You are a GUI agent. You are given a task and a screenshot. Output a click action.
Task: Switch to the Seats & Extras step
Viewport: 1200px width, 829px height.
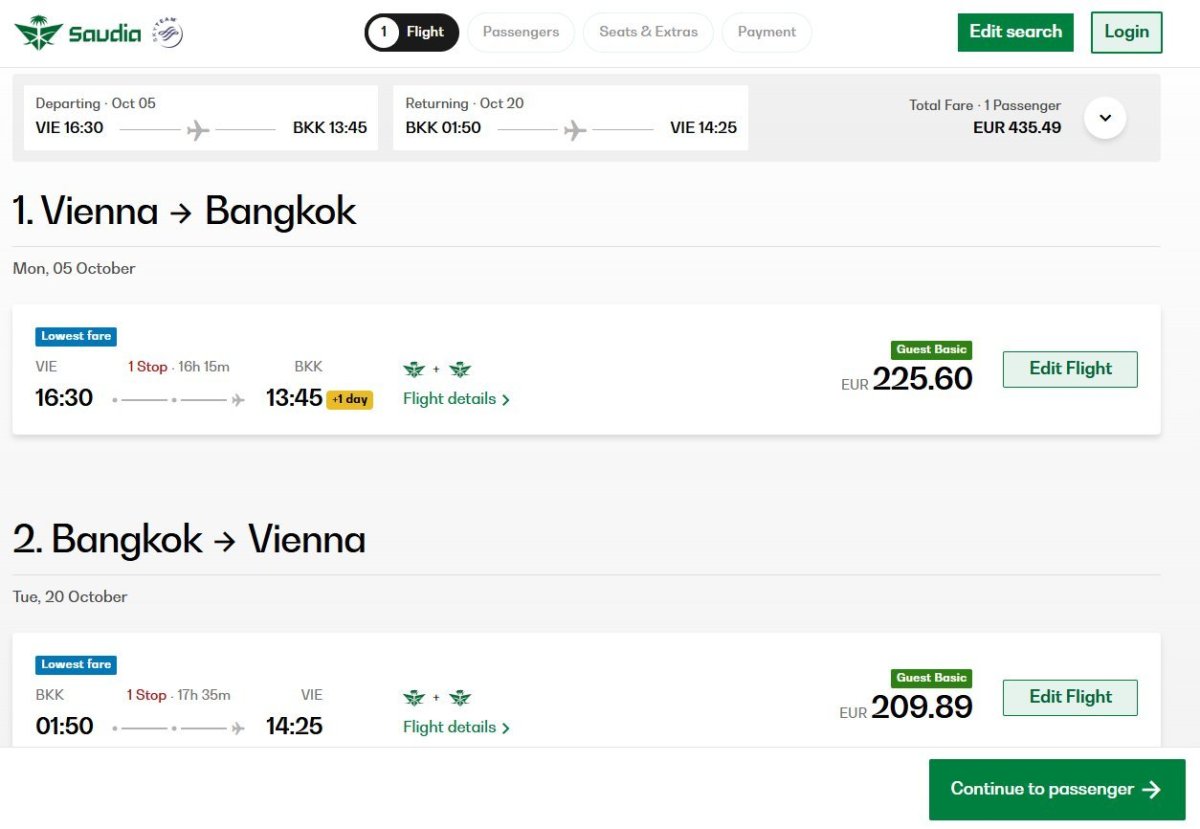tap(648, 32)
